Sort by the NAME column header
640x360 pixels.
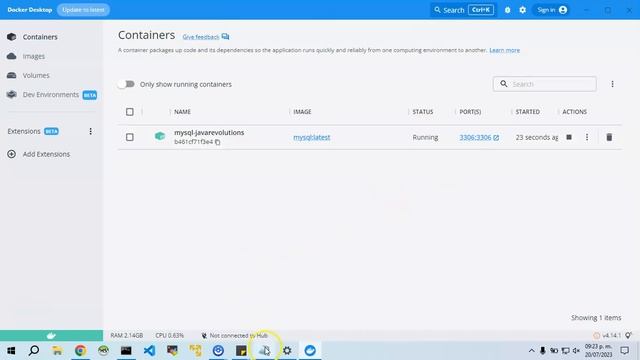pos(182,112)
